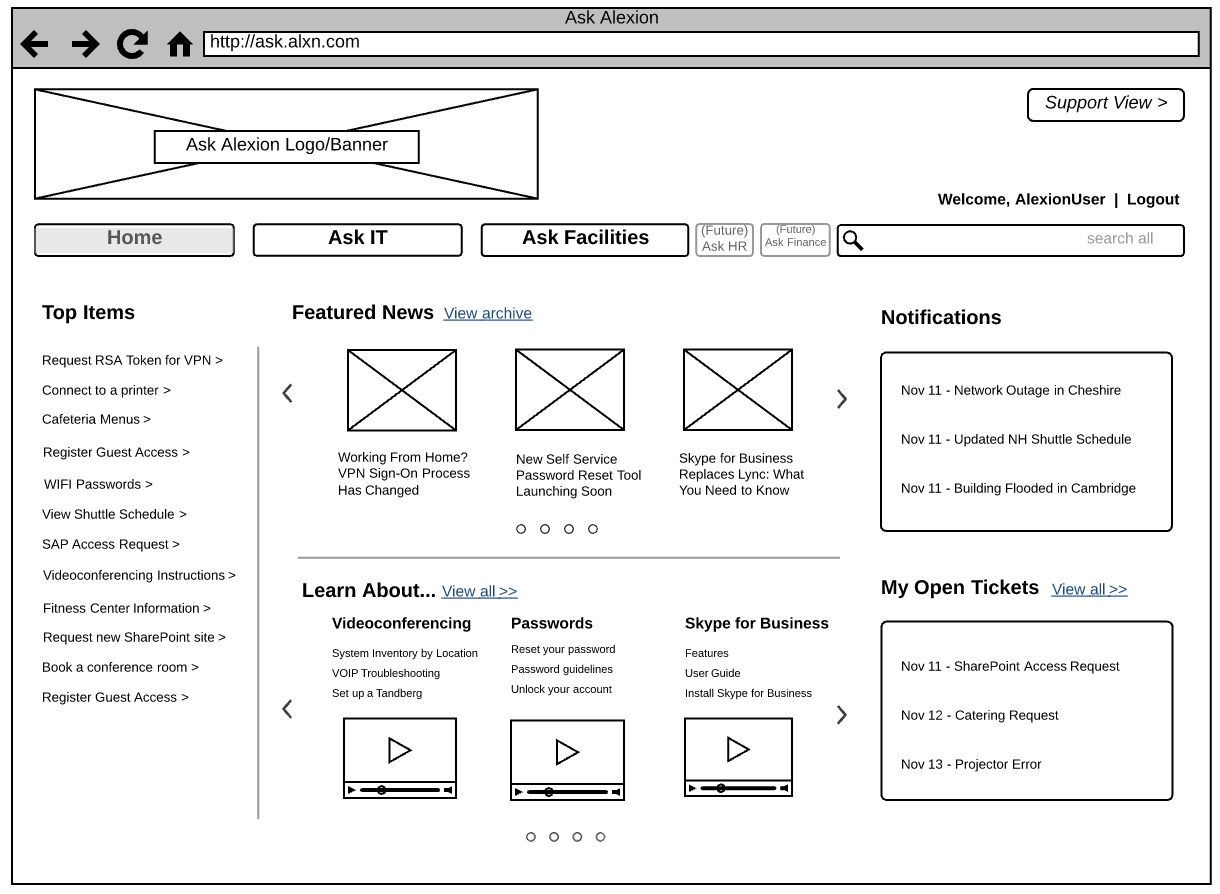Open the SharePoint Access Request ticket

coord(1010,666)
